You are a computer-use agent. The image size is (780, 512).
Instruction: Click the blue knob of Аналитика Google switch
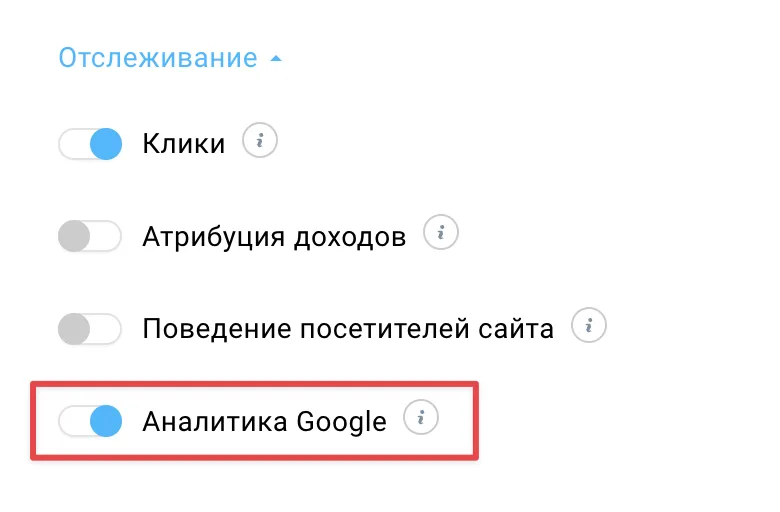(x=106, y=421)
